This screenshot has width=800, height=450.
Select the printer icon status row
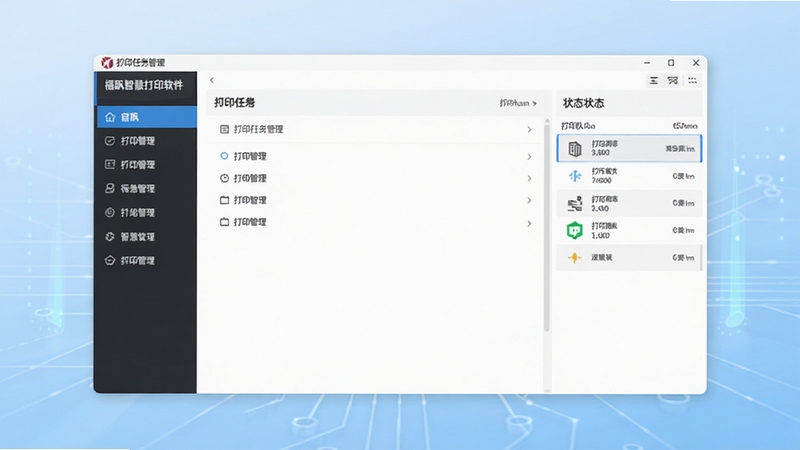coord(629,203)
